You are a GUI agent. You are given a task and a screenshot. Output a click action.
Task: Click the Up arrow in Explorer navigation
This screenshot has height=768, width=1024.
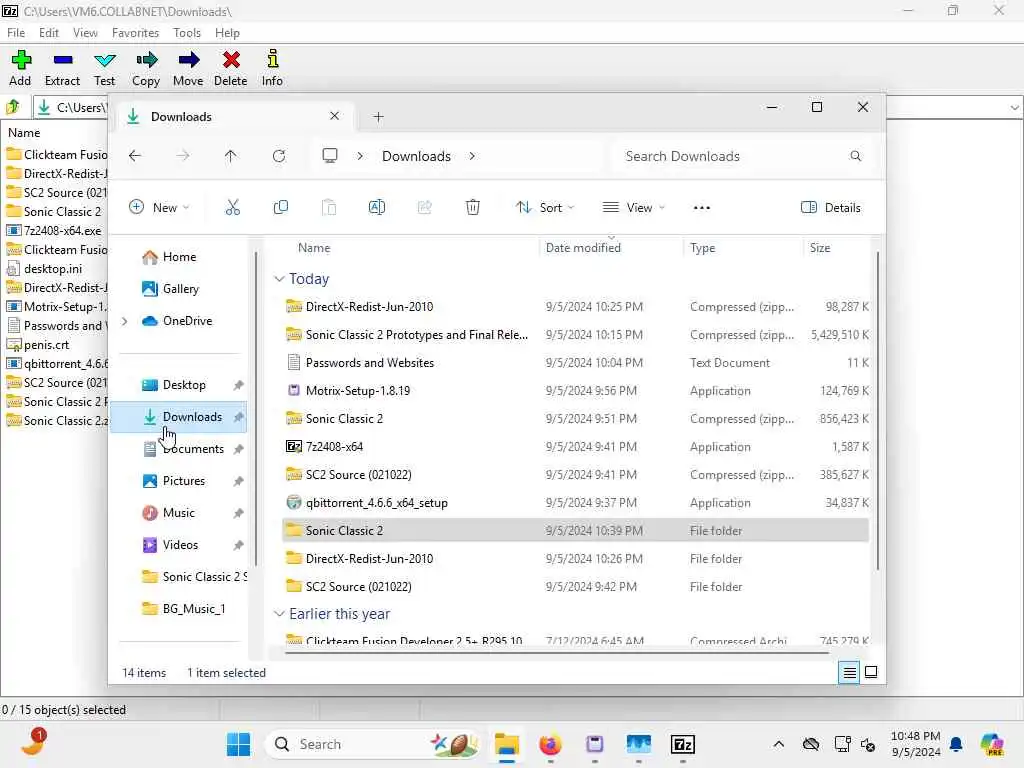click(231, 156)
